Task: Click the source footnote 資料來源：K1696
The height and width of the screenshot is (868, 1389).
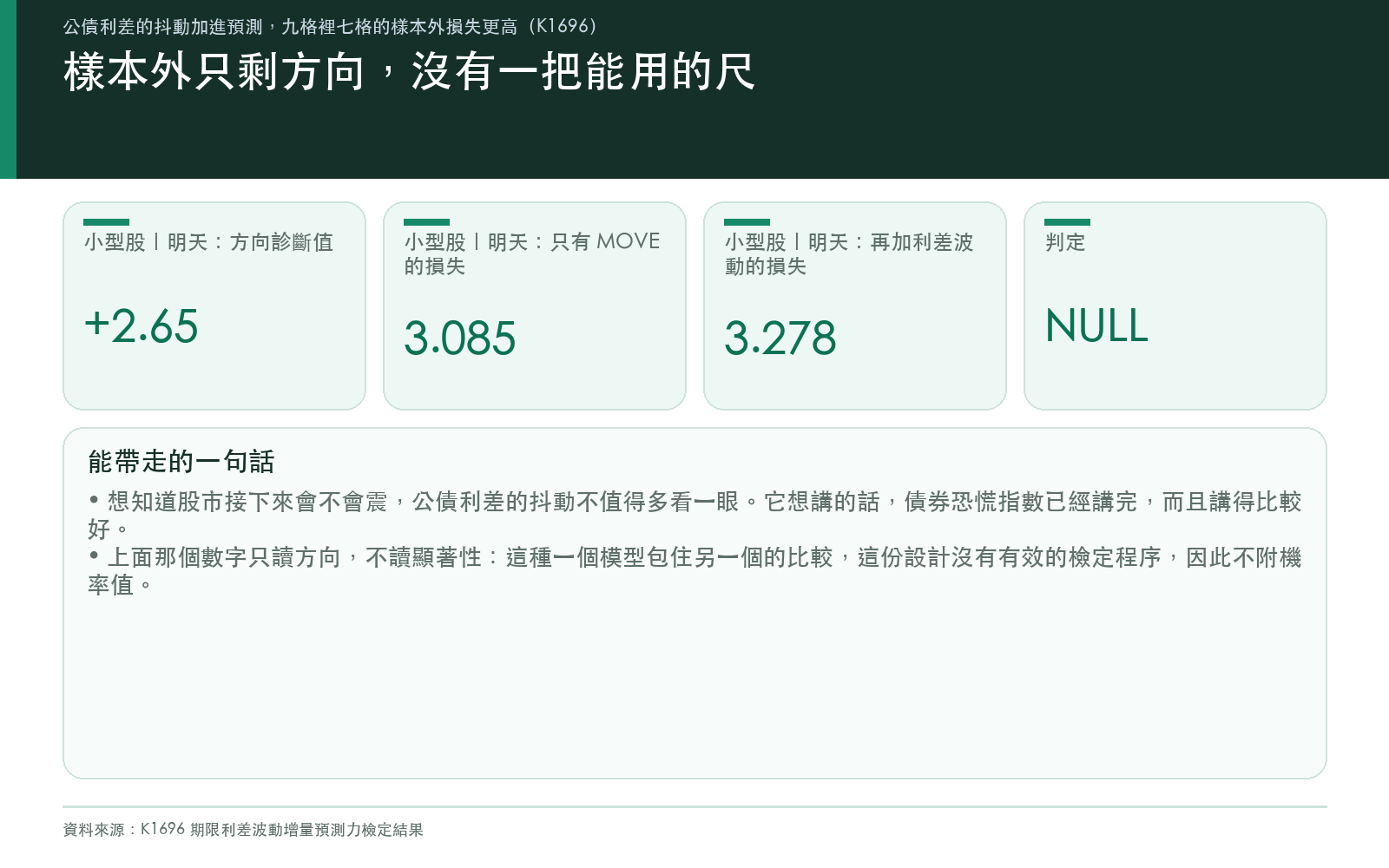Action: pyautogui.click(x=243, y=829)
